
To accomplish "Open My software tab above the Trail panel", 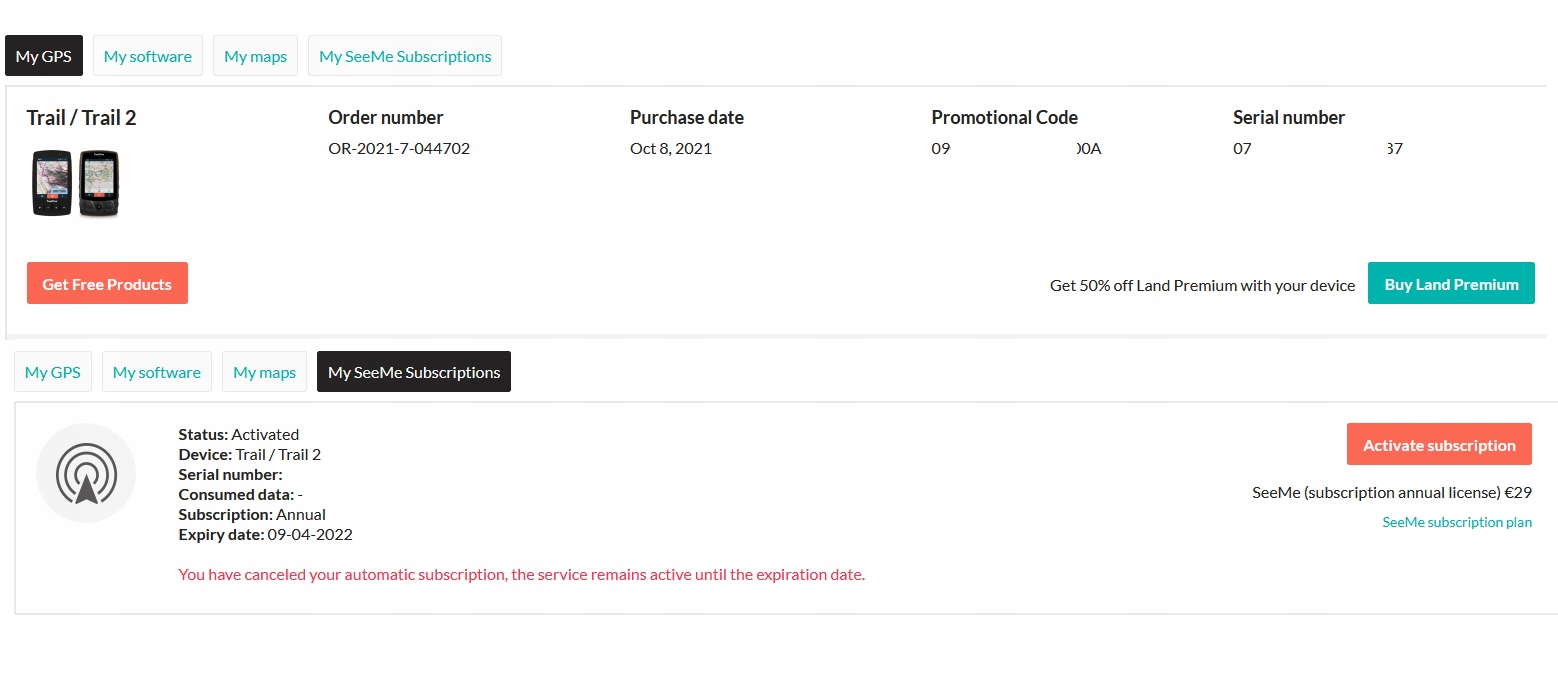I will [x=148, y=56].
